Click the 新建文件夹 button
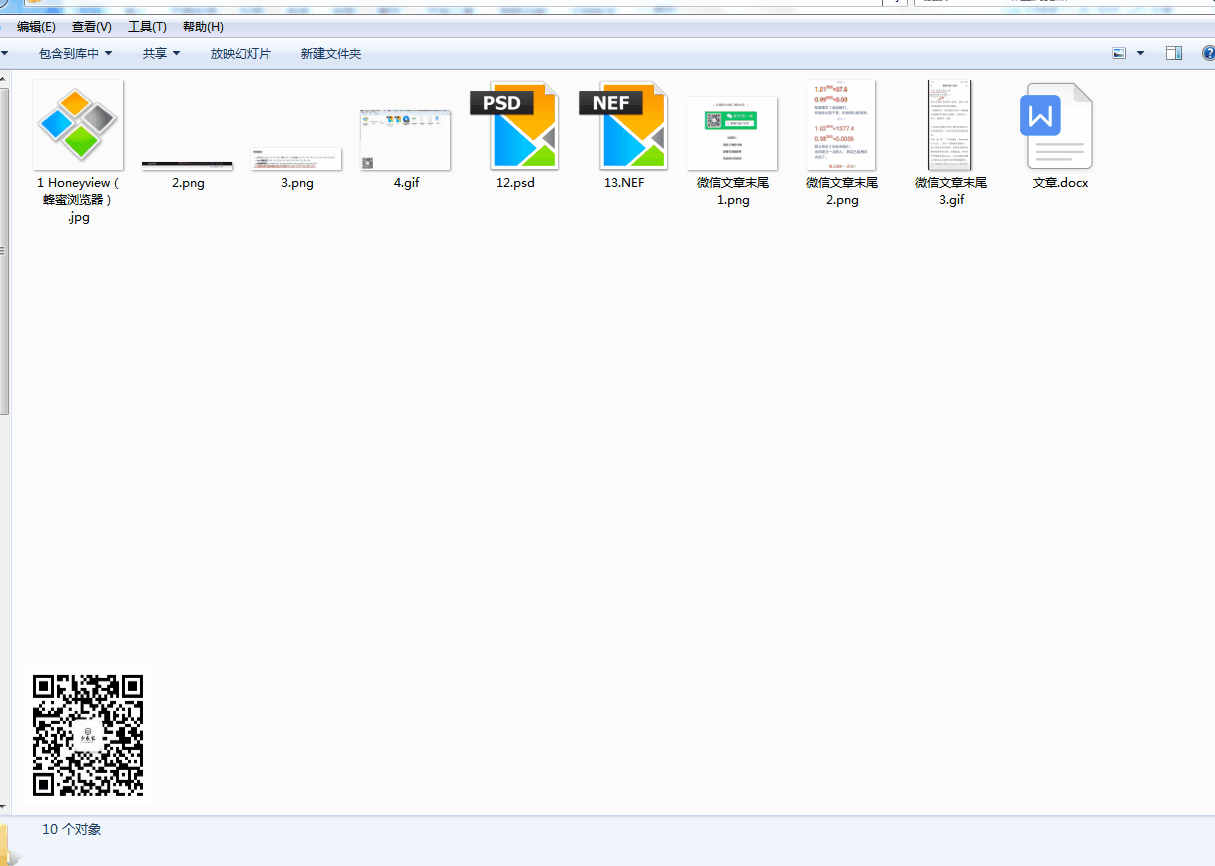This screenshot has height=866, width=1215. pyautogui.click(x=331, y=53)
